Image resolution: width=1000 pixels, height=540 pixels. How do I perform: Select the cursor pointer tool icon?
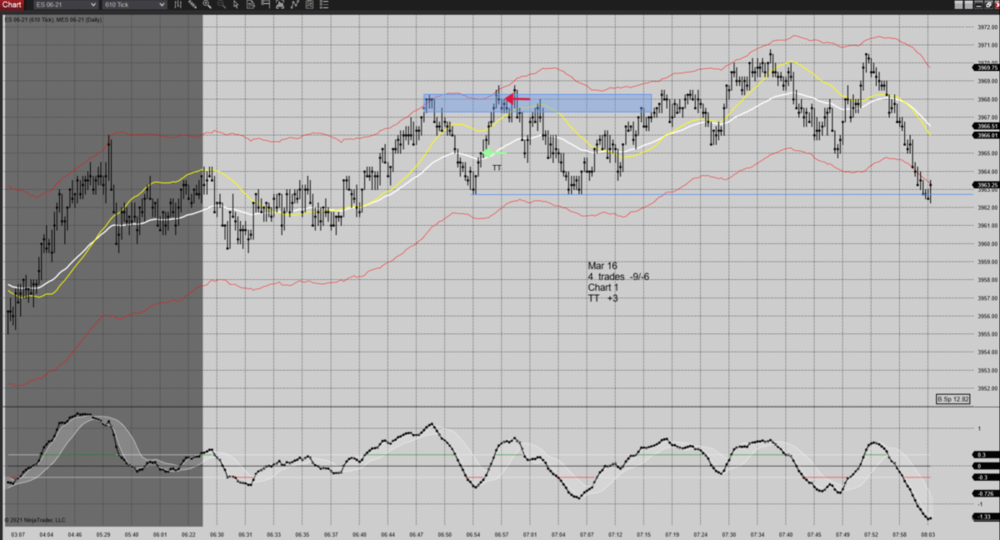pyautogui.click(x=236, y=5)
